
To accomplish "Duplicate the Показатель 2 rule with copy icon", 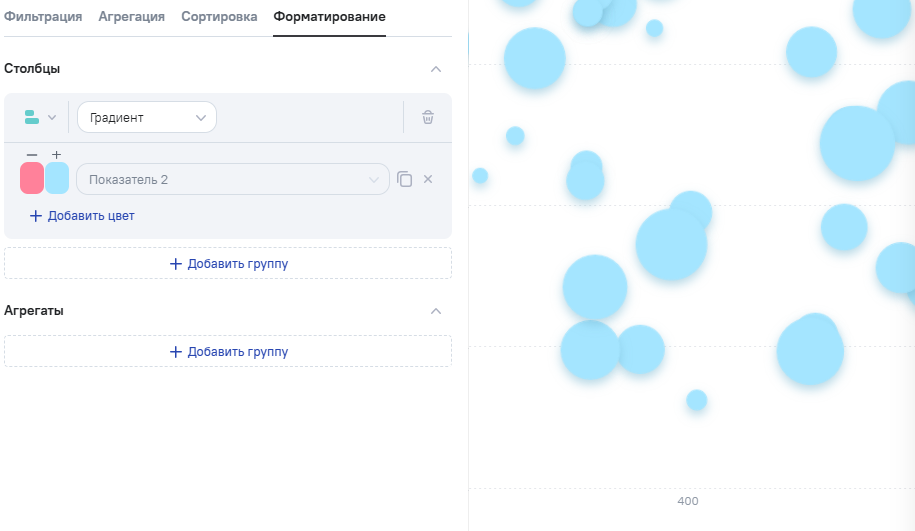I will pos(404,179).
